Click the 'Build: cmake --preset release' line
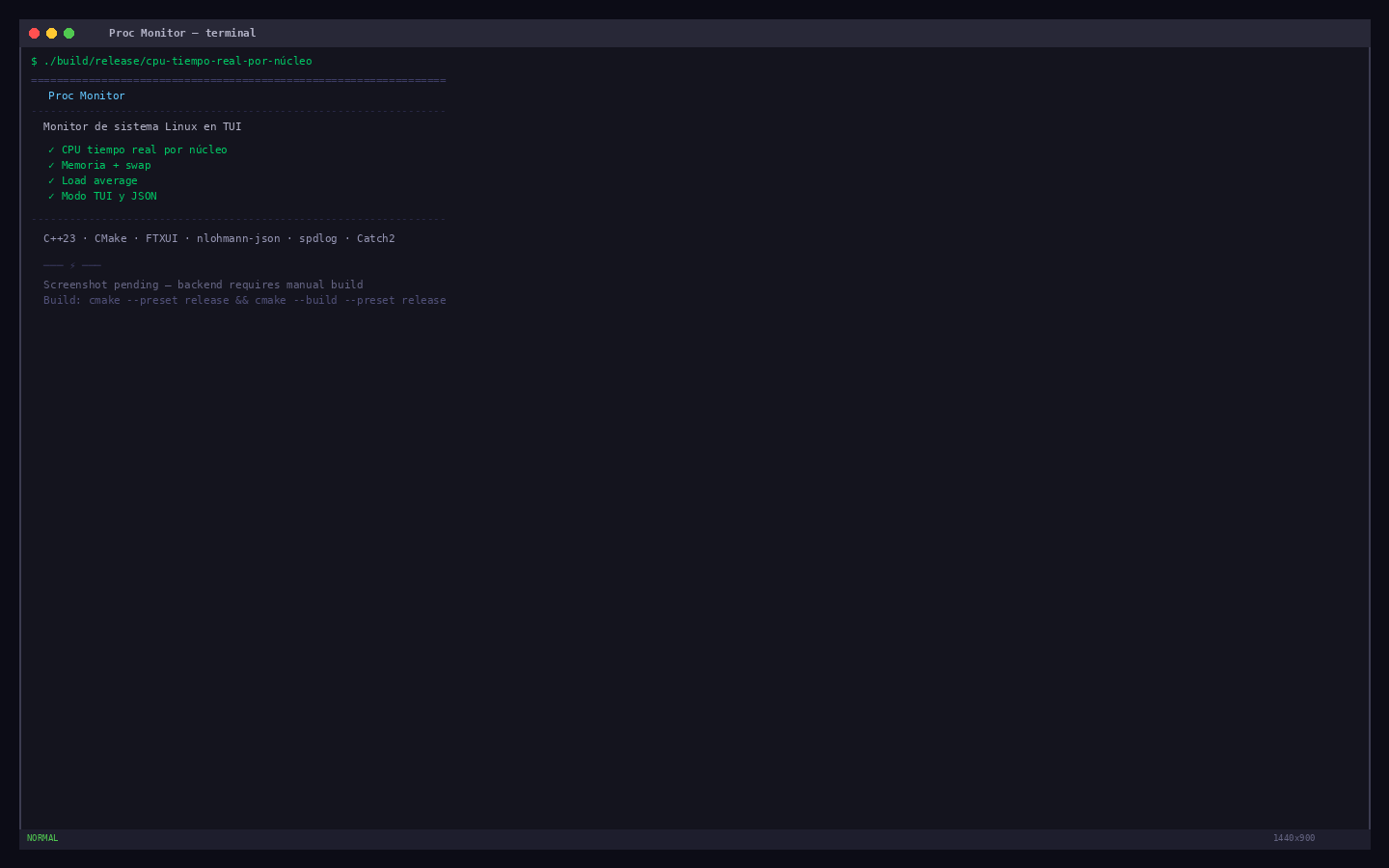The width and height of the screenshot is (1389, 868). (245, 300)
